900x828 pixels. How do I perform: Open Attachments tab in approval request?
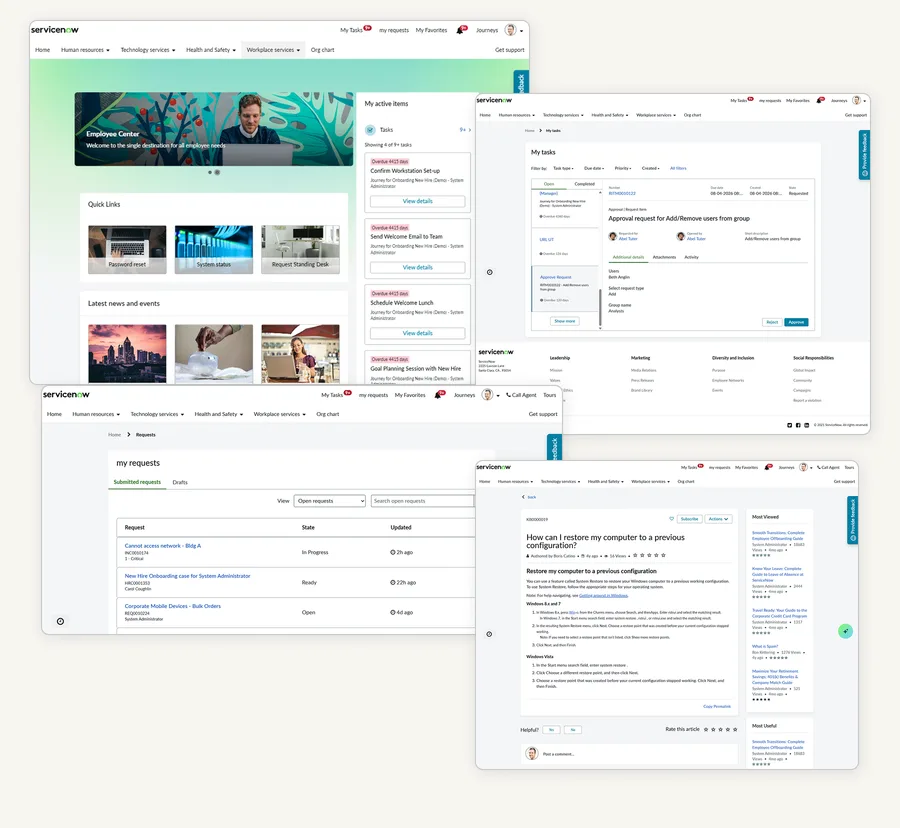click(664, 258)
